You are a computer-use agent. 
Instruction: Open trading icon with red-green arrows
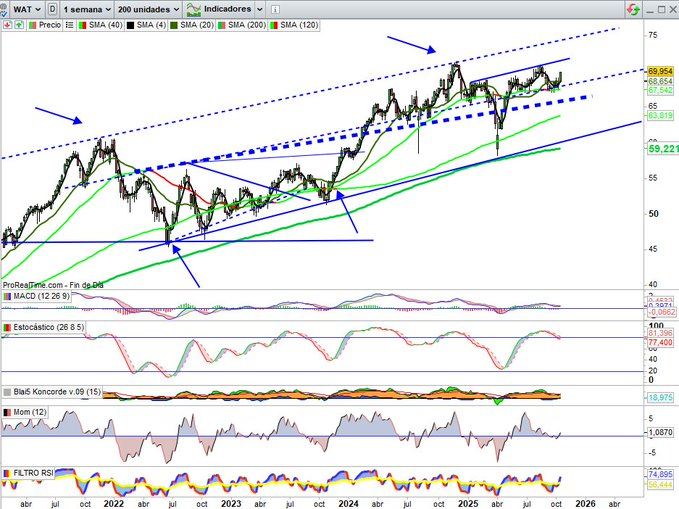pyautogui.click(x=633, y=9)
